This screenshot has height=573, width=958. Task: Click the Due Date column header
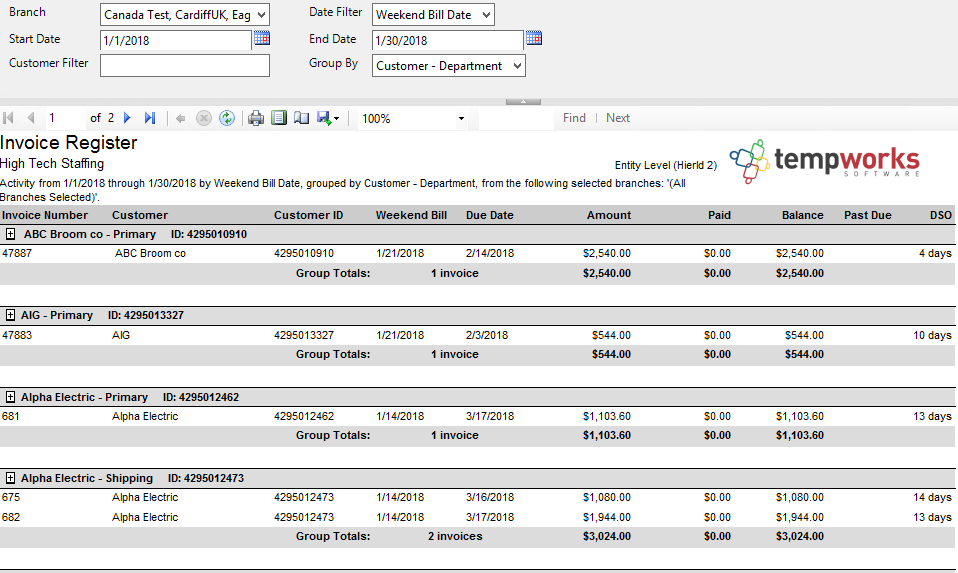point(489,215)
